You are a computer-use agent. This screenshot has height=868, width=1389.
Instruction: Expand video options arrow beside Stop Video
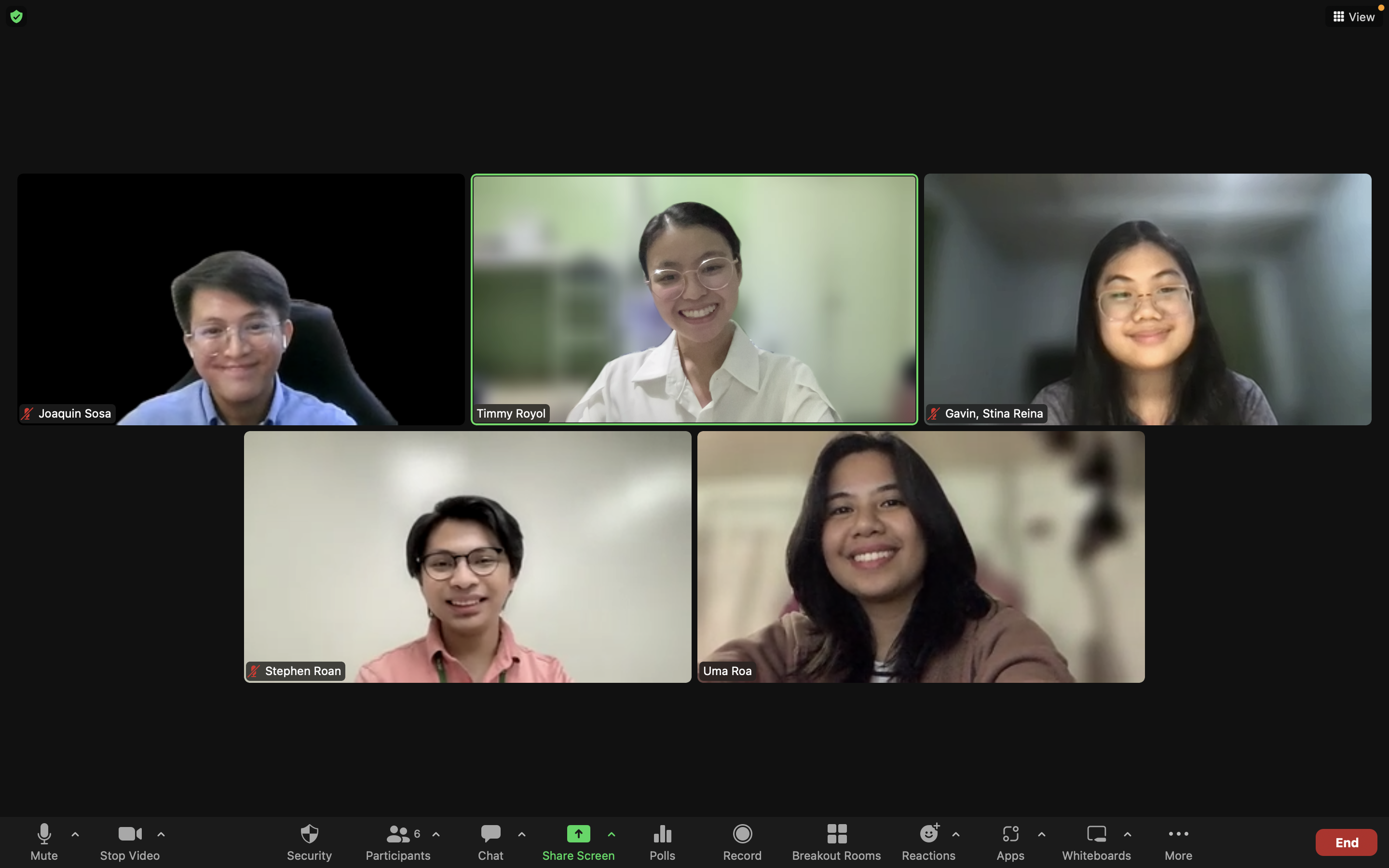(161, 835)
